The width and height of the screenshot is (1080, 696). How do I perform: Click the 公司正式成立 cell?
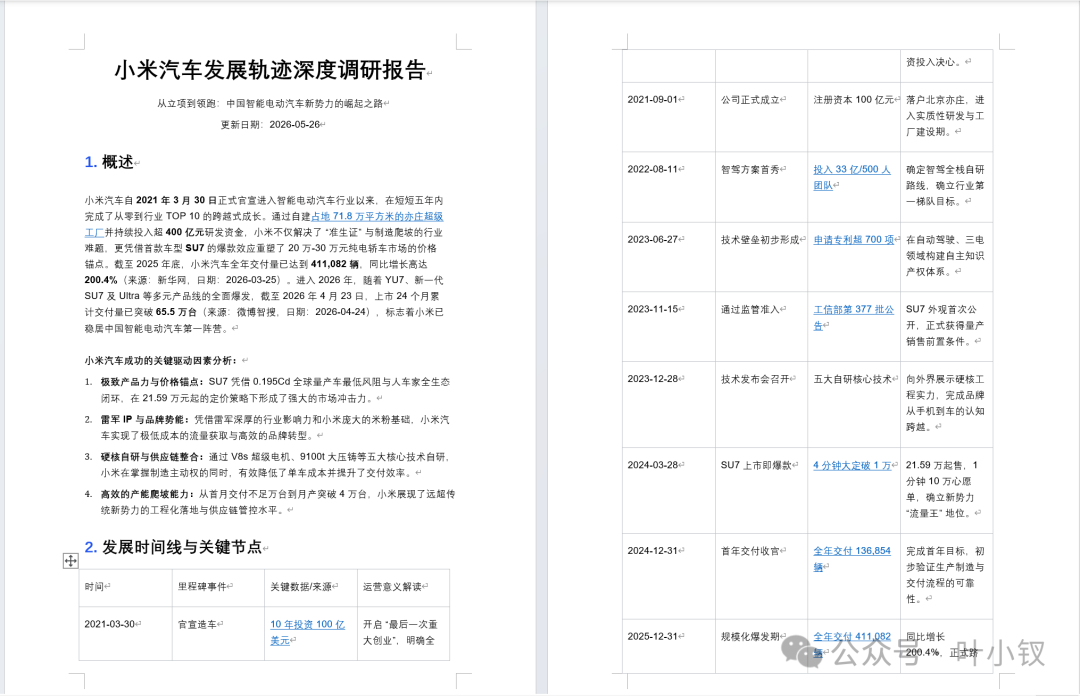click(x=761, y=117)
